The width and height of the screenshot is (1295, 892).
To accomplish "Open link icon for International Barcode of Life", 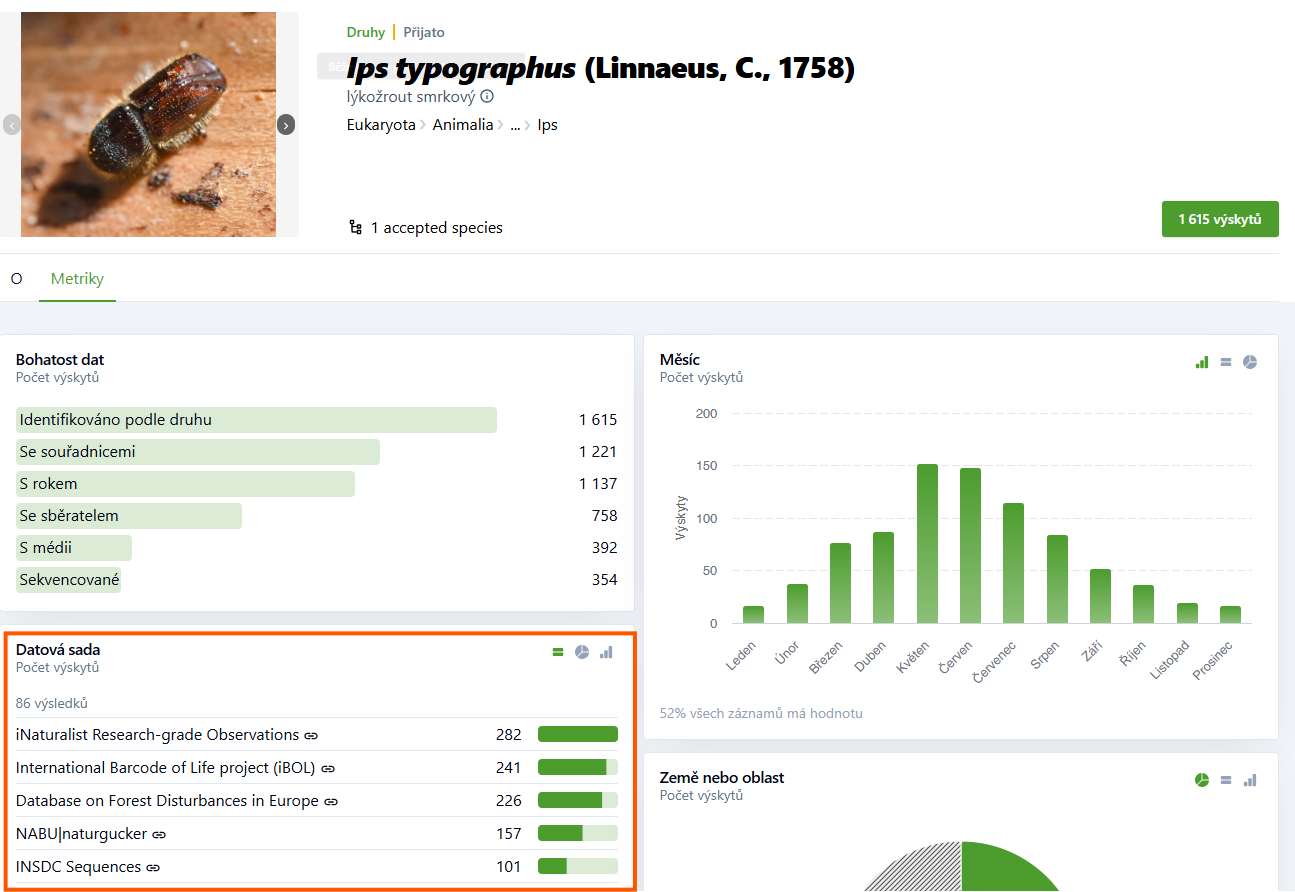I will click(x=328, y=768).
